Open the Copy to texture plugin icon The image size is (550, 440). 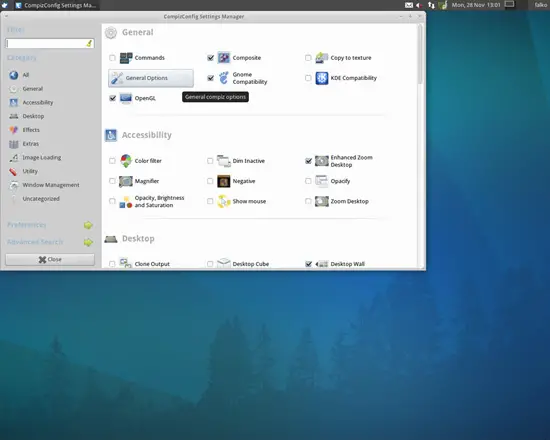(322, 58)
